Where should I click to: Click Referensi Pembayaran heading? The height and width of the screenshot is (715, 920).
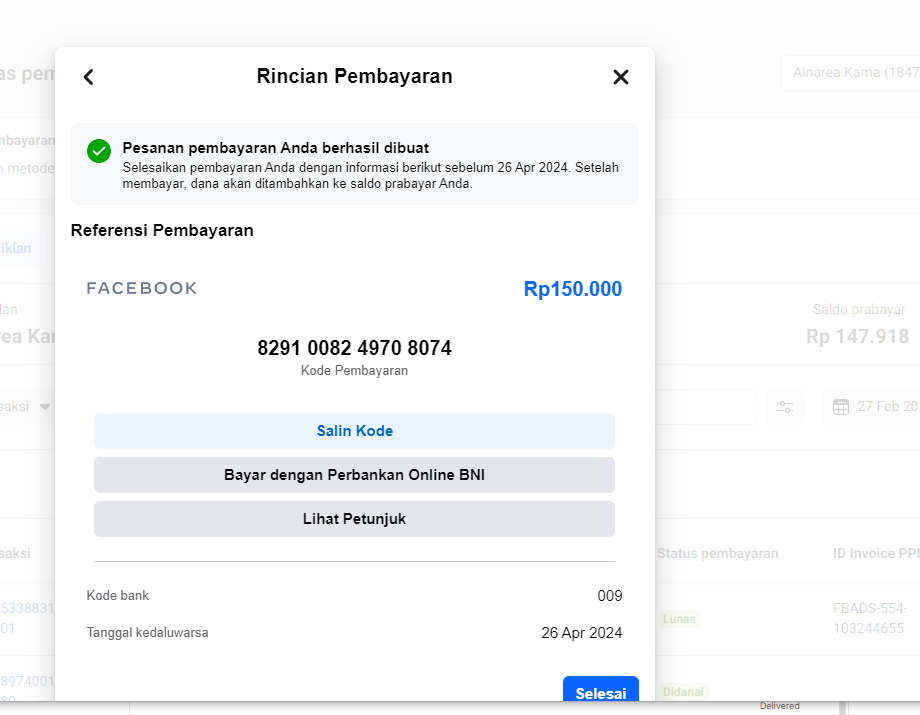coord(162,231)
